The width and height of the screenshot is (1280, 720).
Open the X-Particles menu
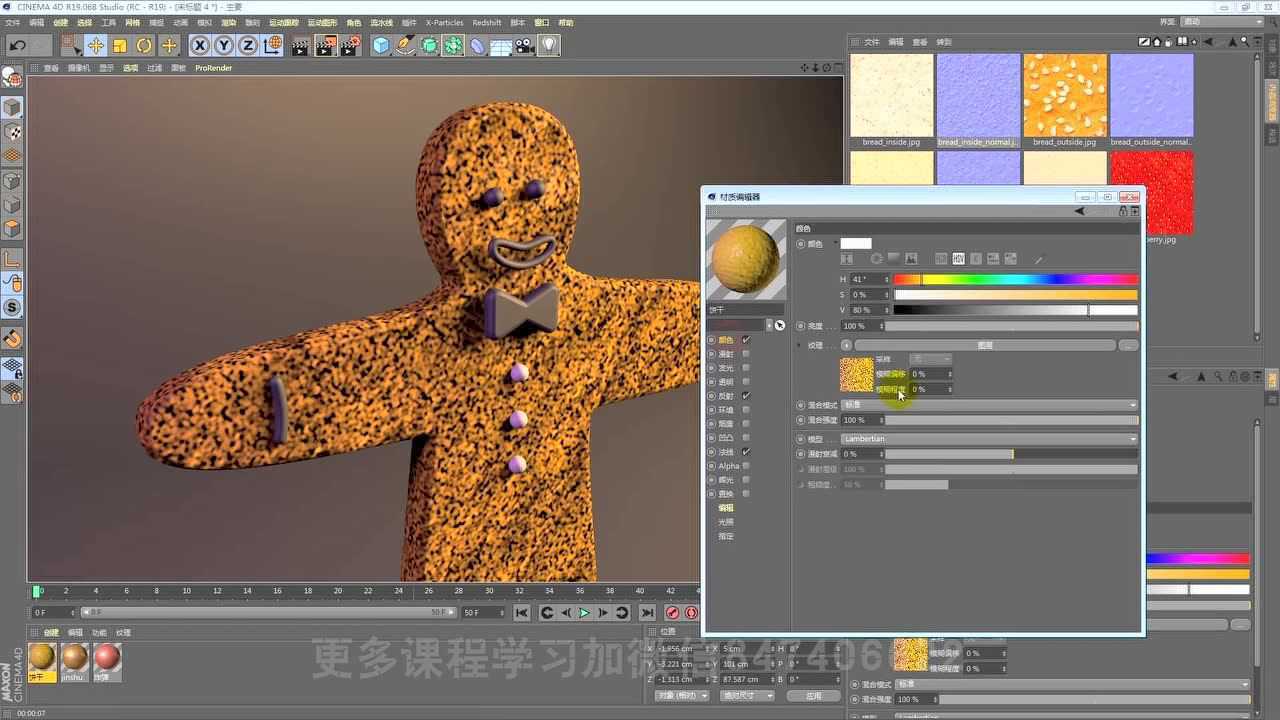(444, 22)
